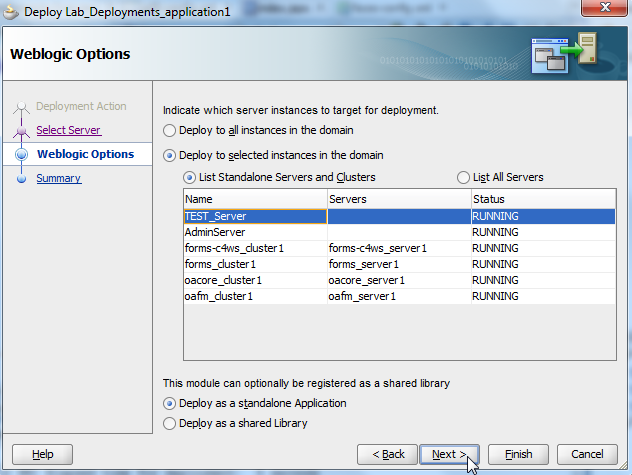Choose Deploy as a shared Library
The width and height of the screenshot is (632, 475).
pos(170,423)
